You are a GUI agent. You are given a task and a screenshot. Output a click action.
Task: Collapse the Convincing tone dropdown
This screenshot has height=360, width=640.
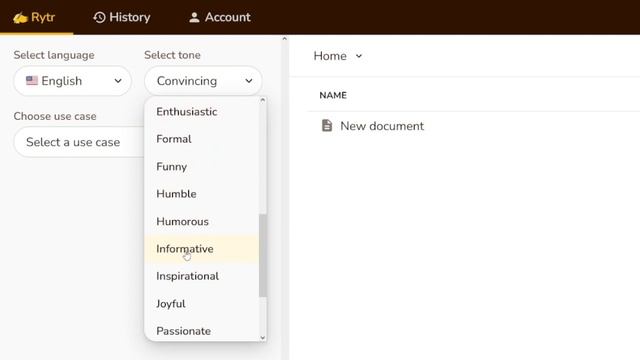(203, 81)
